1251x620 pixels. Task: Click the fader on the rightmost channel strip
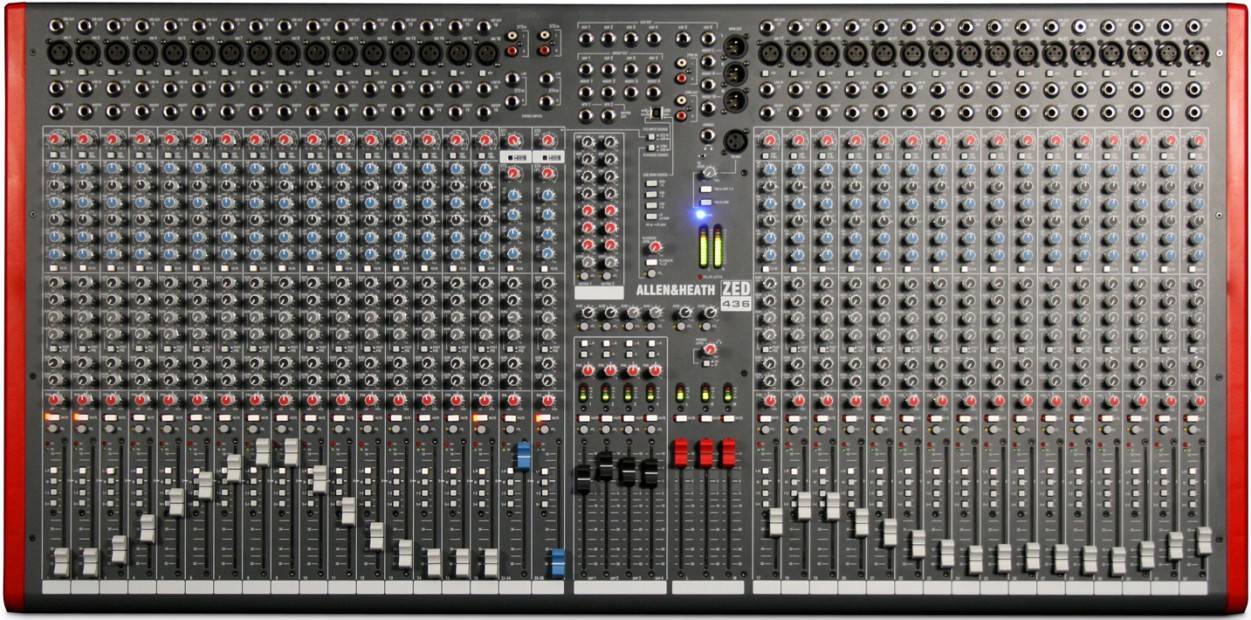pos(1204,540)
